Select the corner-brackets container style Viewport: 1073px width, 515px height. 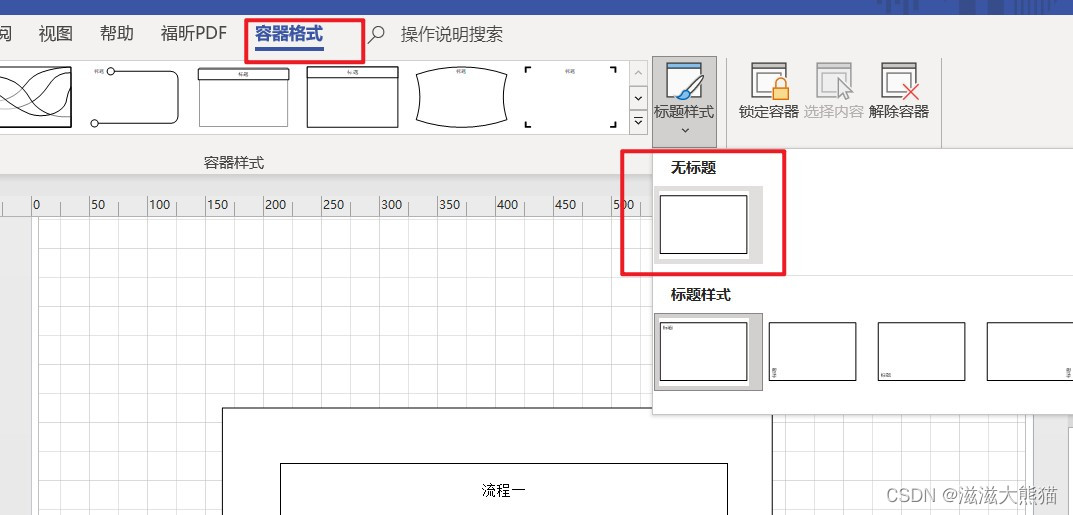(x=571, y=96)
